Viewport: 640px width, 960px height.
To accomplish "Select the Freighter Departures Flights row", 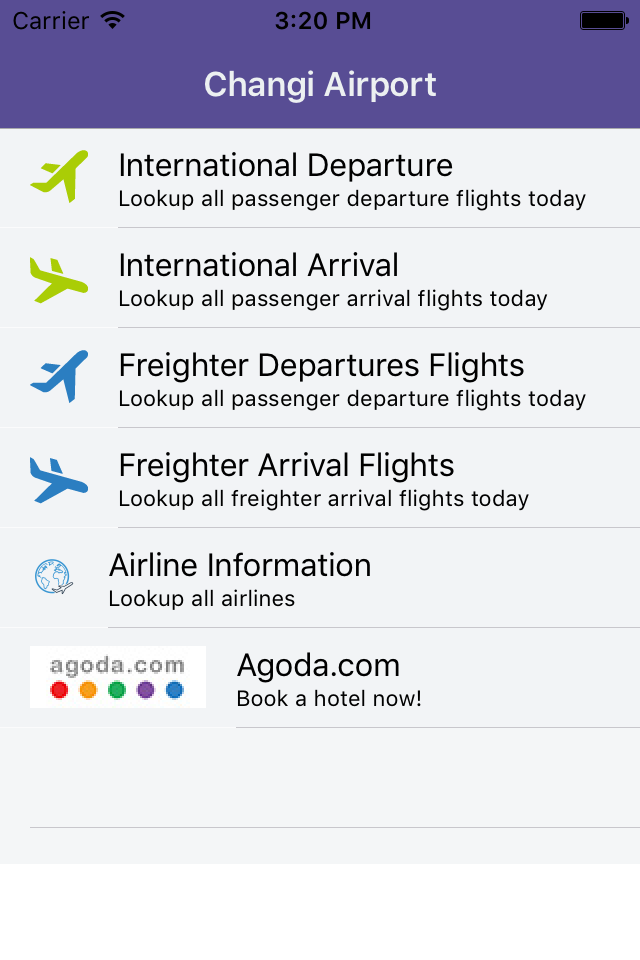I will point(320,376).
